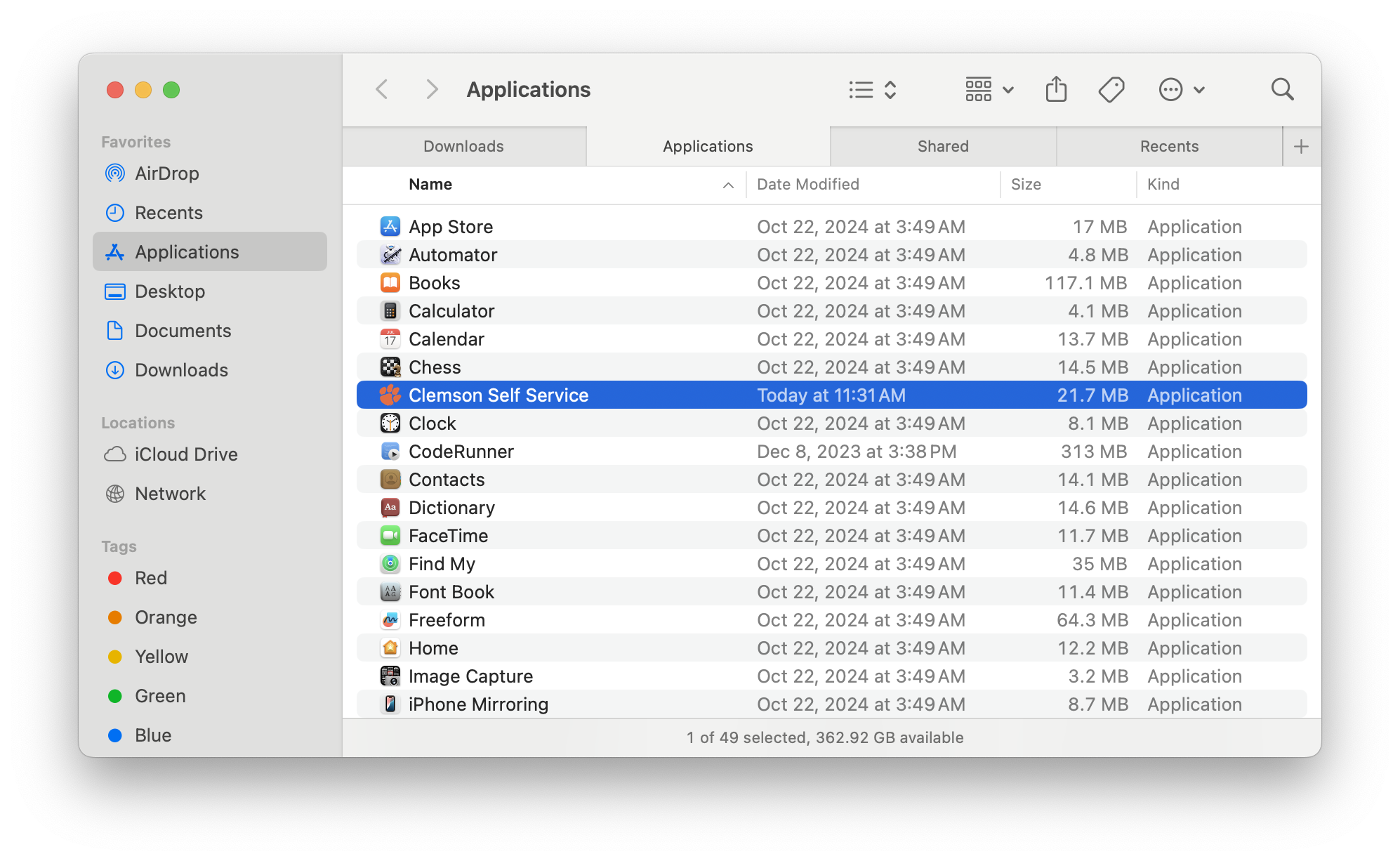Click the "Dec 8, 2023 at 3:38 PM" date
This screenshot has height=861, width=1400.
857,451
